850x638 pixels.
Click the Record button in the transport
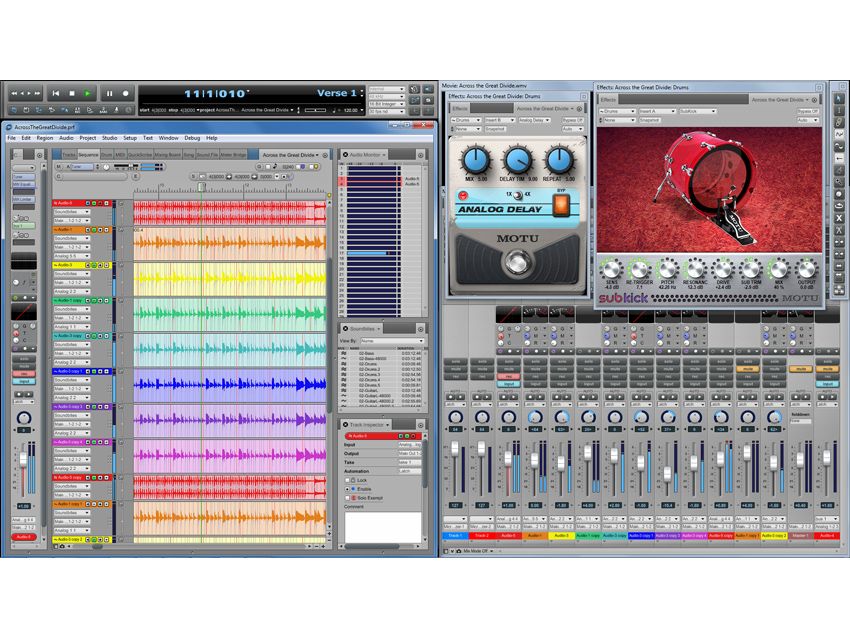[x=125, y=93]
